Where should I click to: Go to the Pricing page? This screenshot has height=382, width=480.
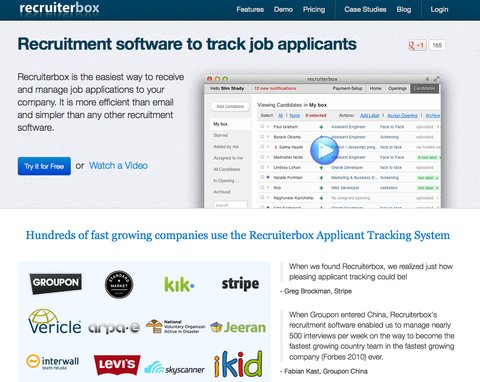tap(314, 9)
